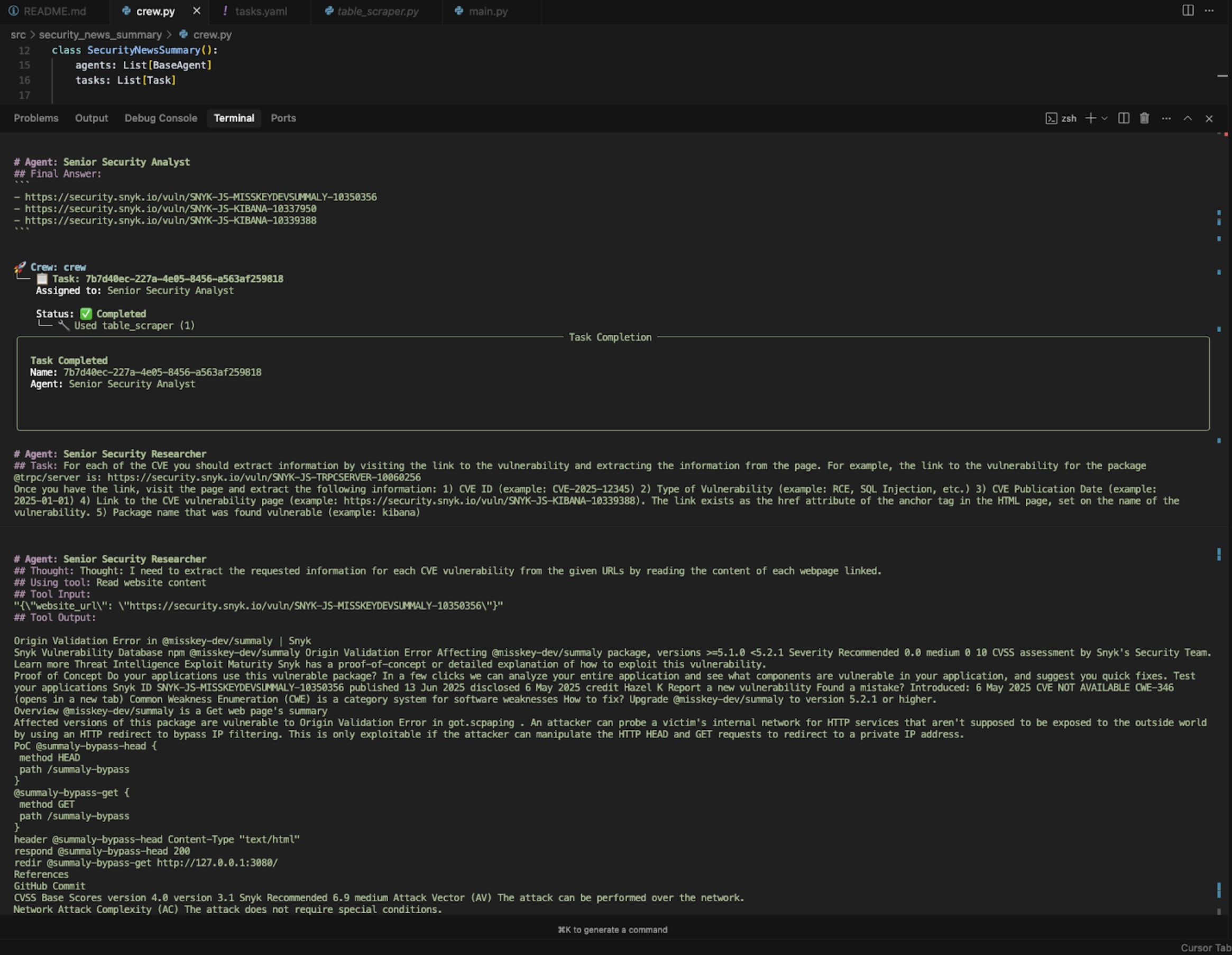
Task: Click 'Assigned to: Senior Security Analyst' line
Action: (x=135, y=290)
